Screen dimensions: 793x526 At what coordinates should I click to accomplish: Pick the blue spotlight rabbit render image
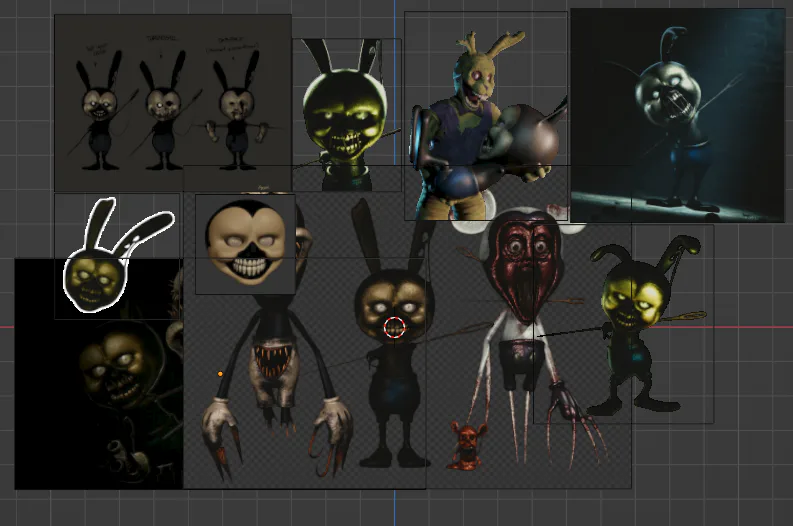coord(678,115)
